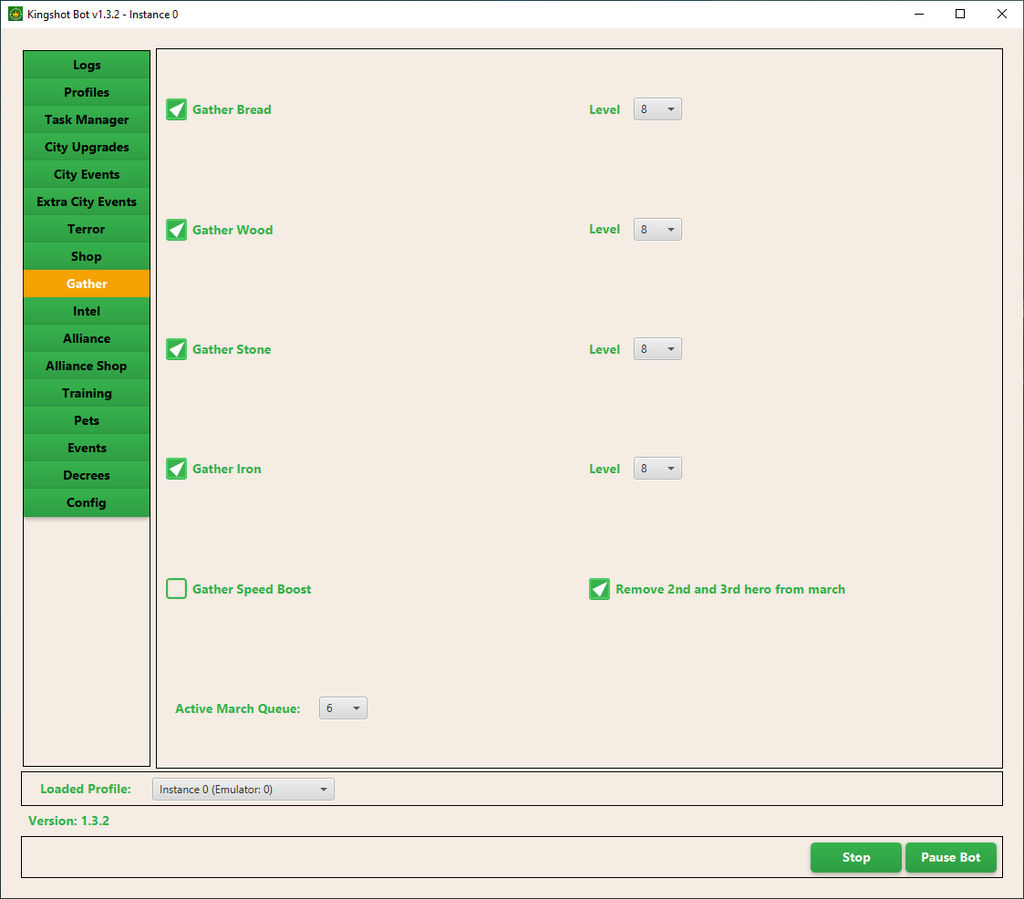This screenshot has width=1024, height=899.
Task: Turn off the Gather Iron checkbox
Action: tap(177, 469)
